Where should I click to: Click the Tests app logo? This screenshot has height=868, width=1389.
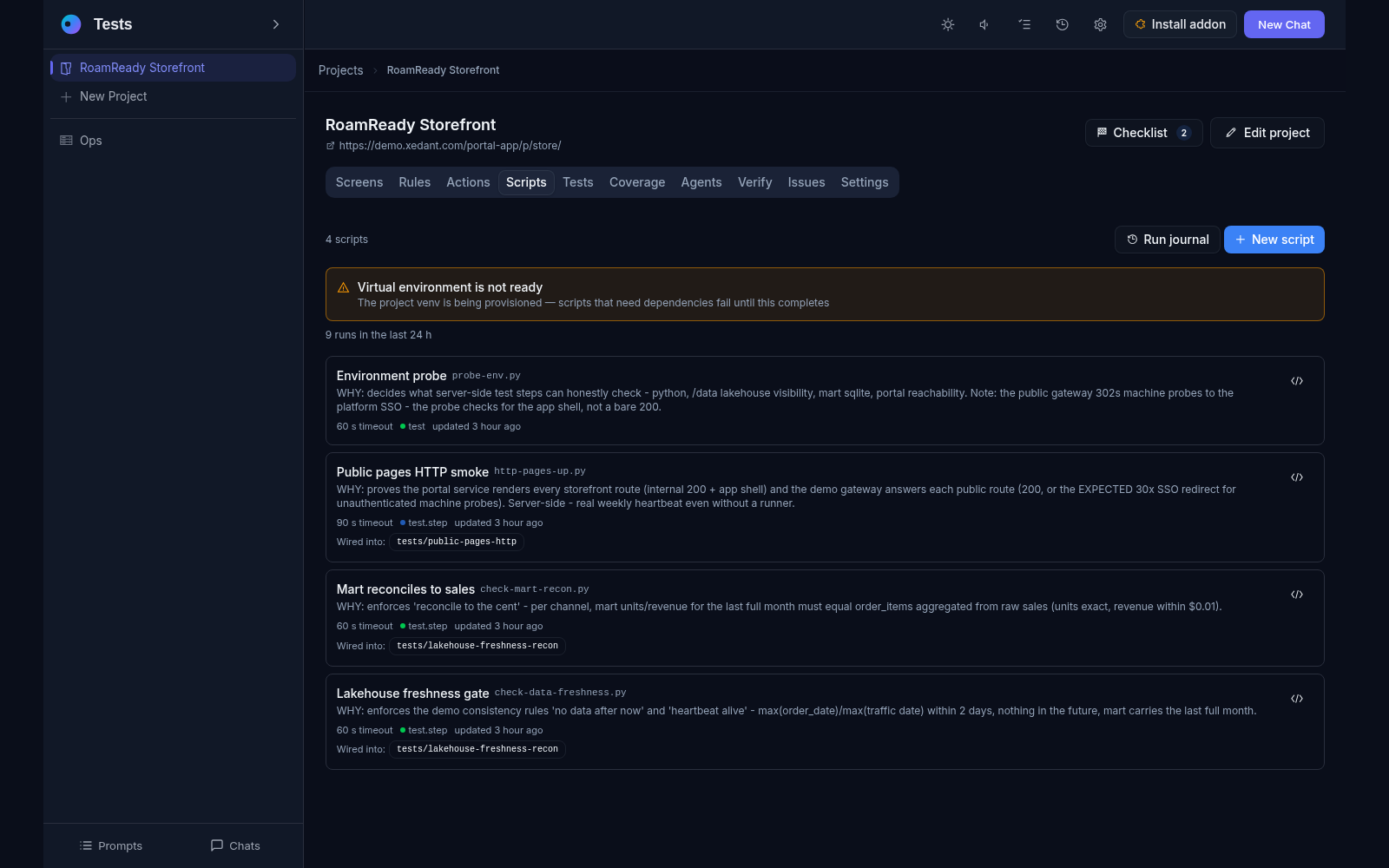71,24
